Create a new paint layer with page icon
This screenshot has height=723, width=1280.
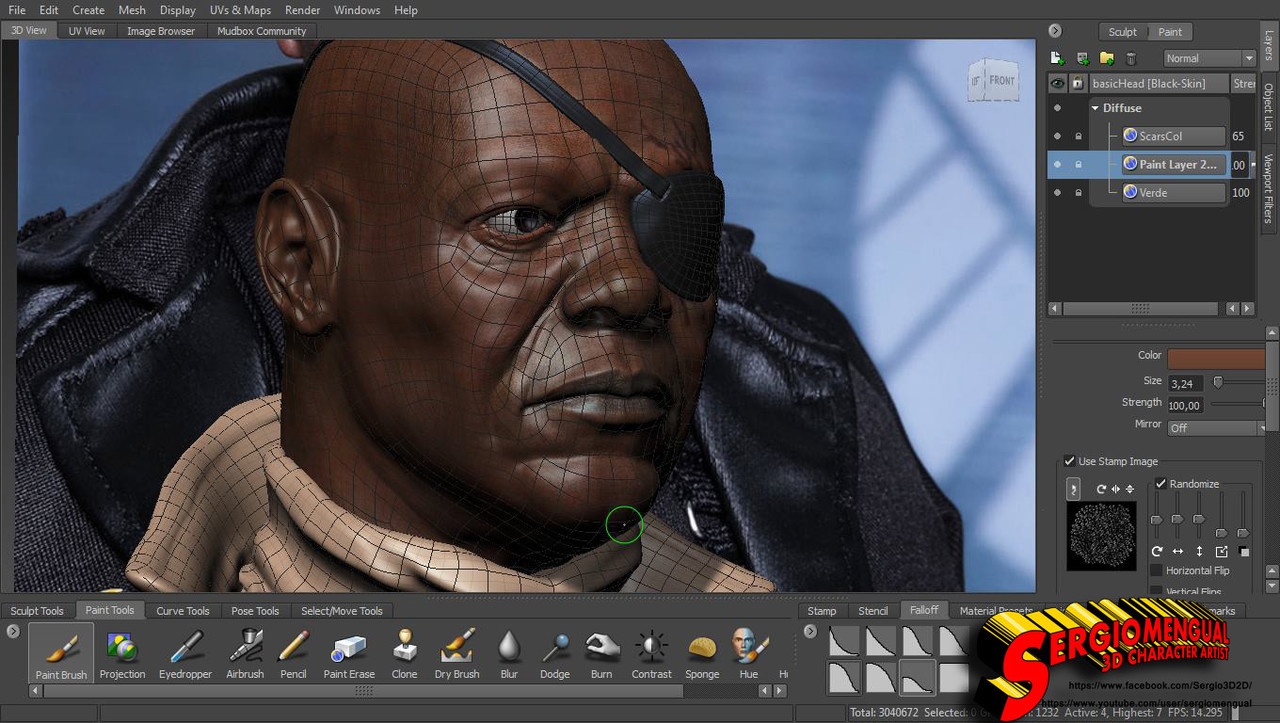[1057, 59]
